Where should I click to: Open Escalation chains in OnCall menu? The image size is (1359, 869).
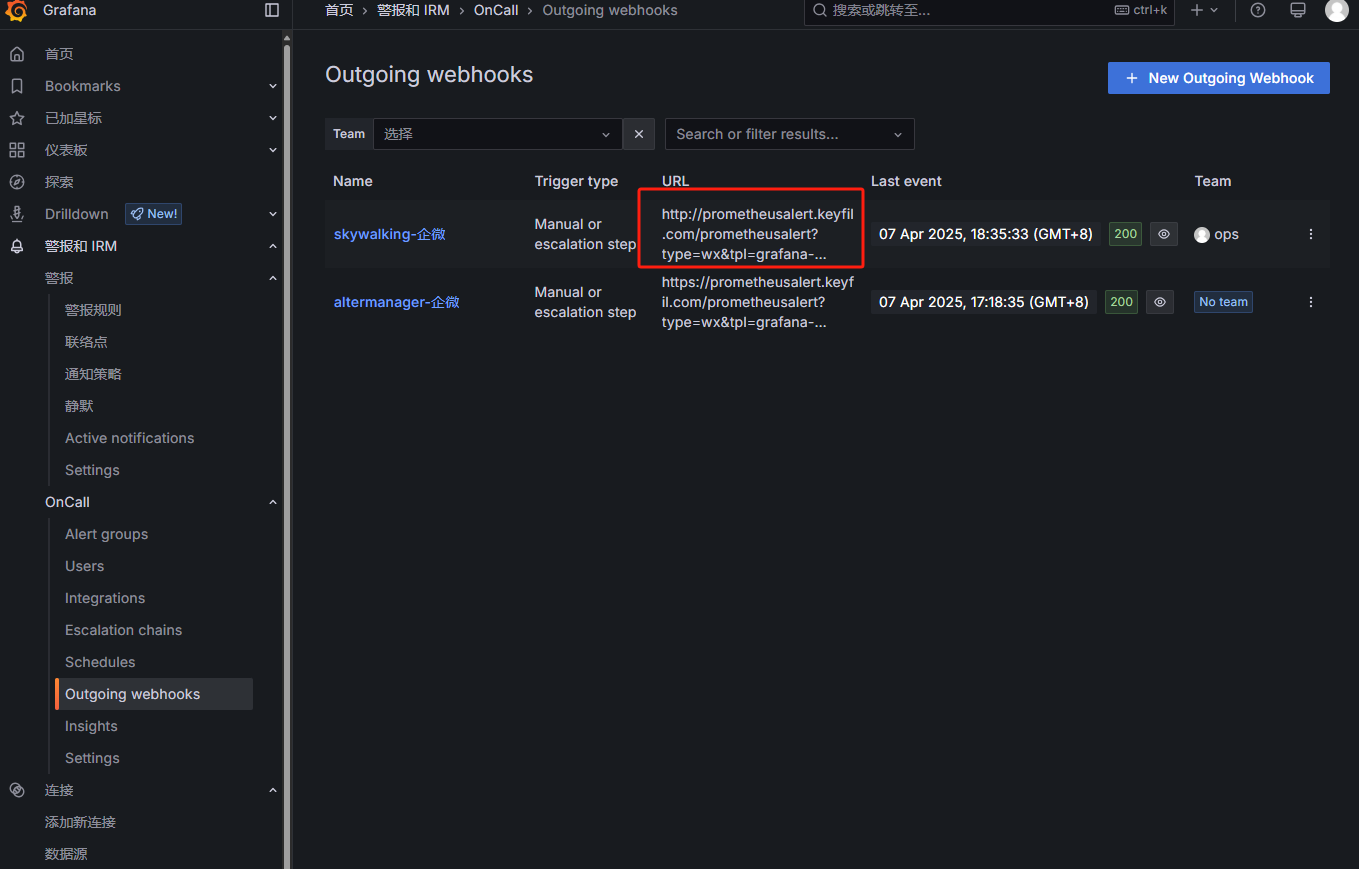tap(123, 630)
